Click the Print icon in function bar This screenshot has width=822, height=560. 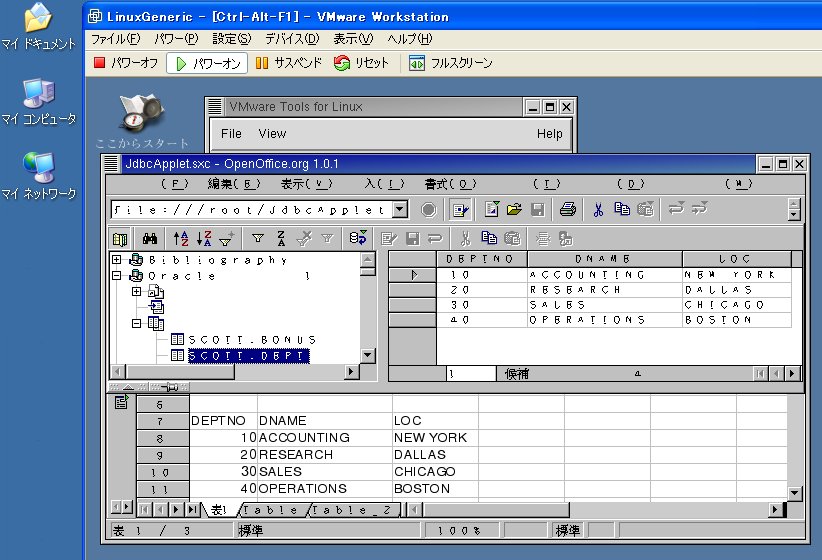[568, 209]
